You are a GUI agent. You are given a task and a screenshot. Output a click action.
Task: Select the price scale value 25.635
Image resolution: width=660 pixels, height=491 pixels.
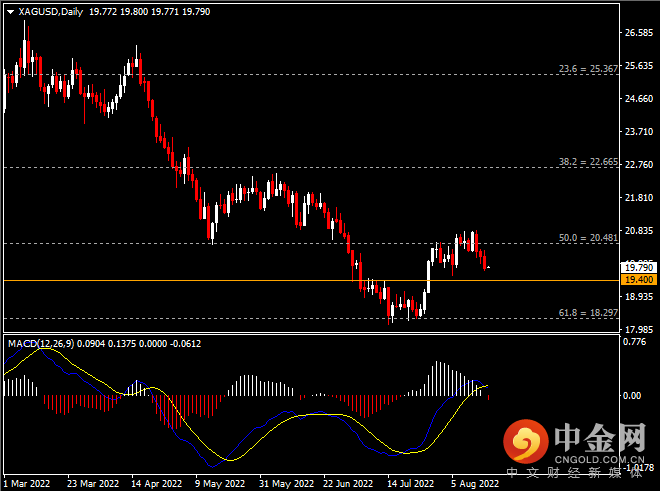pos(639,66)
